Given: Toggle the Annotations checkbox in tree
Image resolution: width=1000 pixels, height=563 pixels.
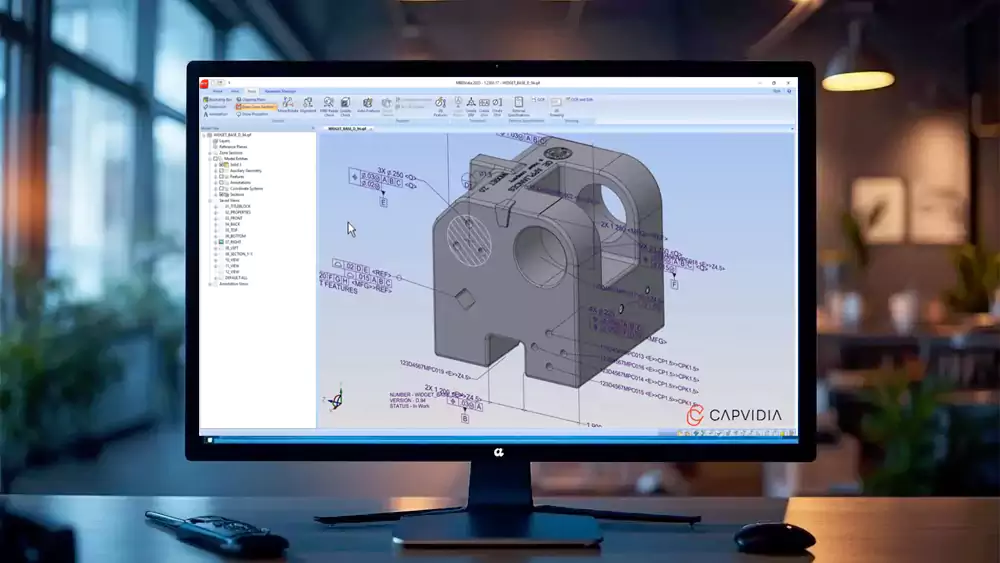Looking at the screenshot, I should click(x=221, y=183).
